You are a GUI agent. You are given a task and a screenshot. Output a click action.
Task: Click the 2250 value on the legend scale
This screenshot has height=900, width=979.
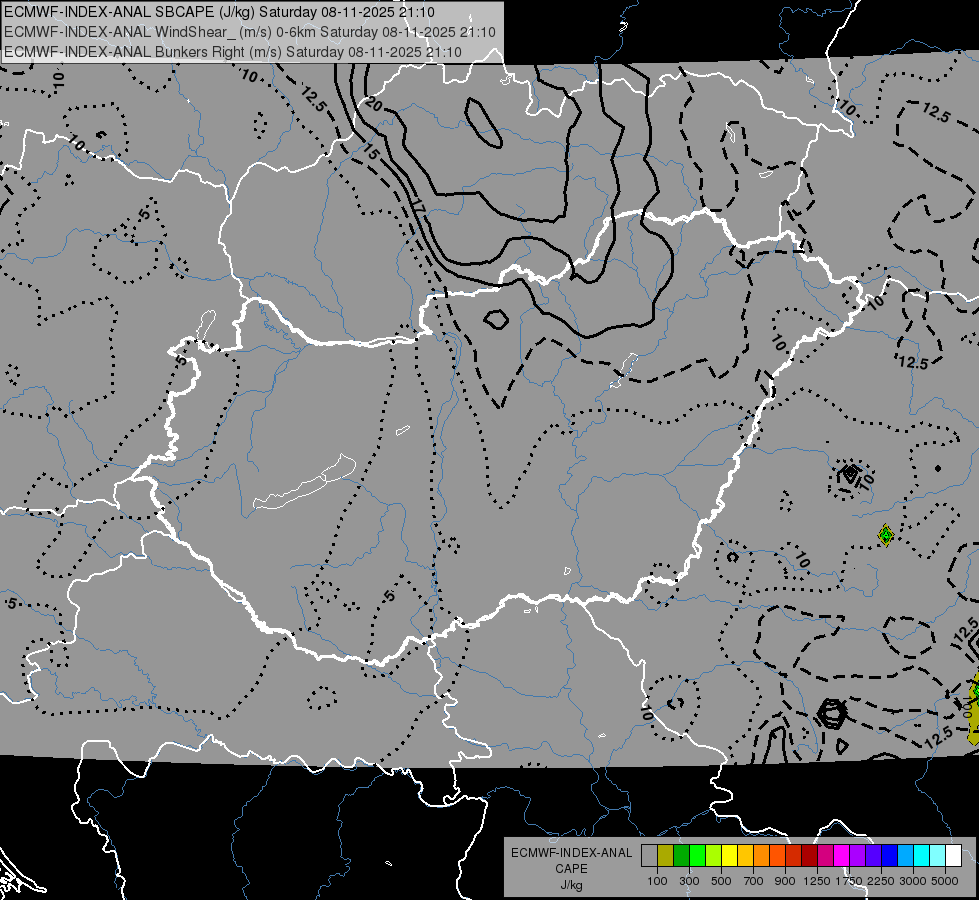pyautogui.click(x=880, y=881)
